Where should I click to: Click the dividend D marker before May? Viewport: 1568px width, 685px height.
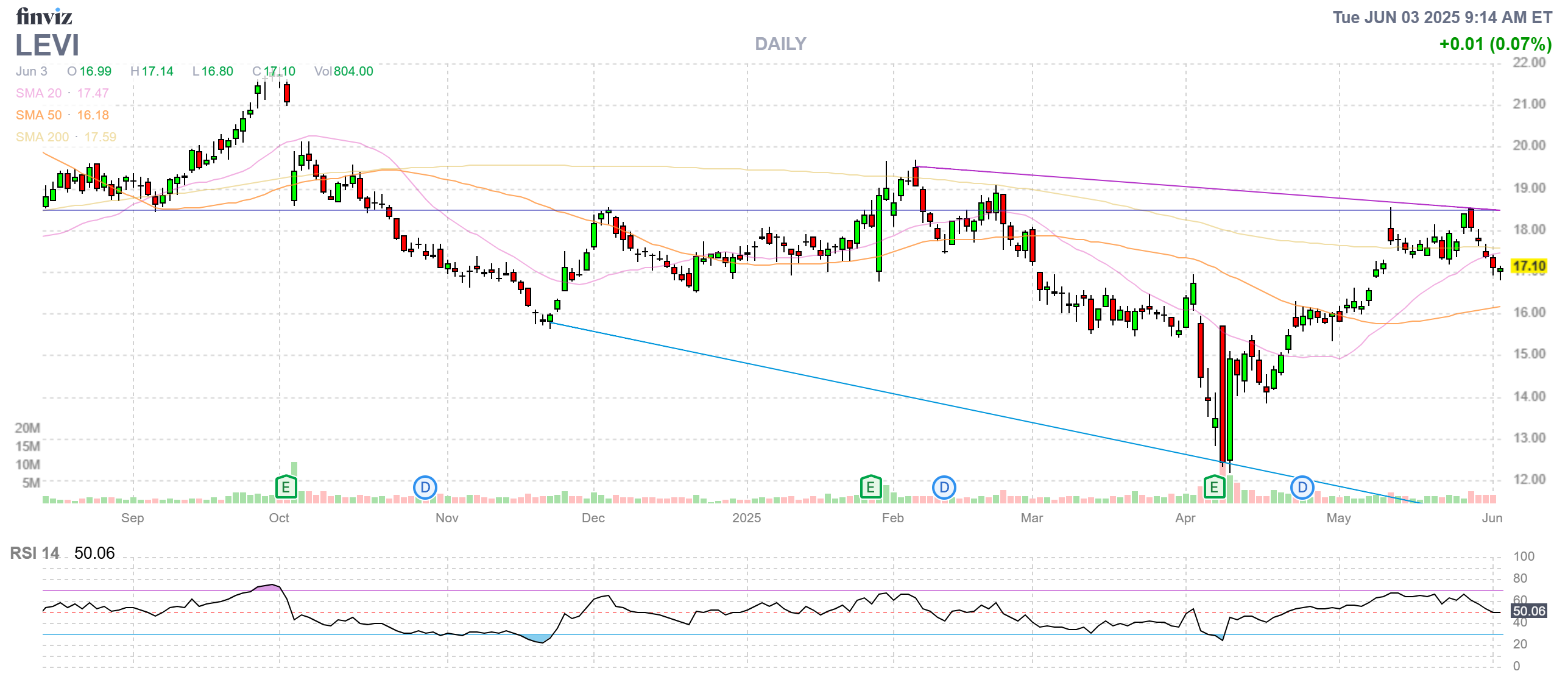click(x=1302, y=487)
